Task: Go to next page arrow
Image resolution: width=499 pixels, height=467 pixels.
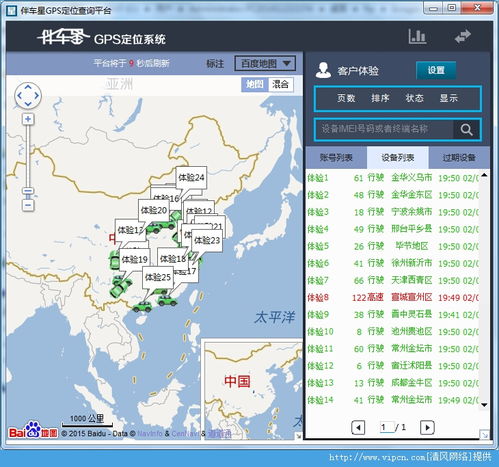Action: (427, 427)
